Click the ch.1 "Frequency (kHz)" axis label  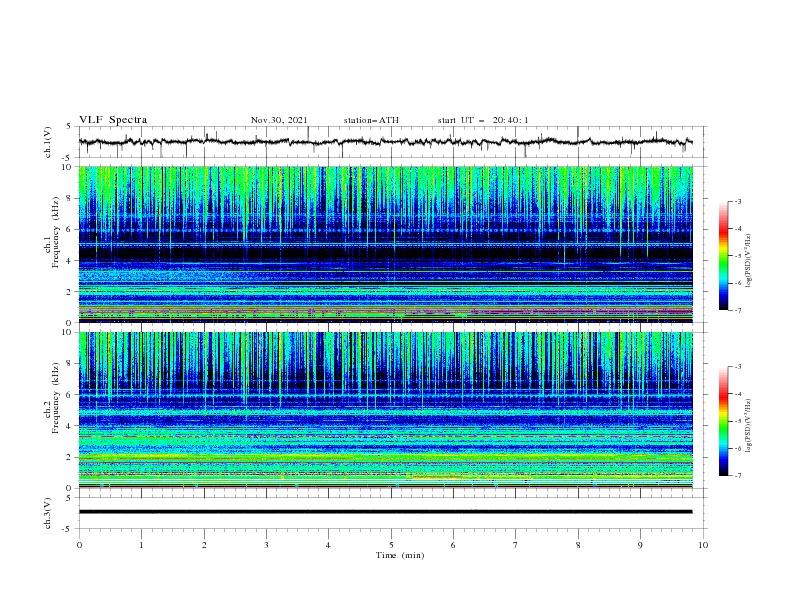[56, 234]
